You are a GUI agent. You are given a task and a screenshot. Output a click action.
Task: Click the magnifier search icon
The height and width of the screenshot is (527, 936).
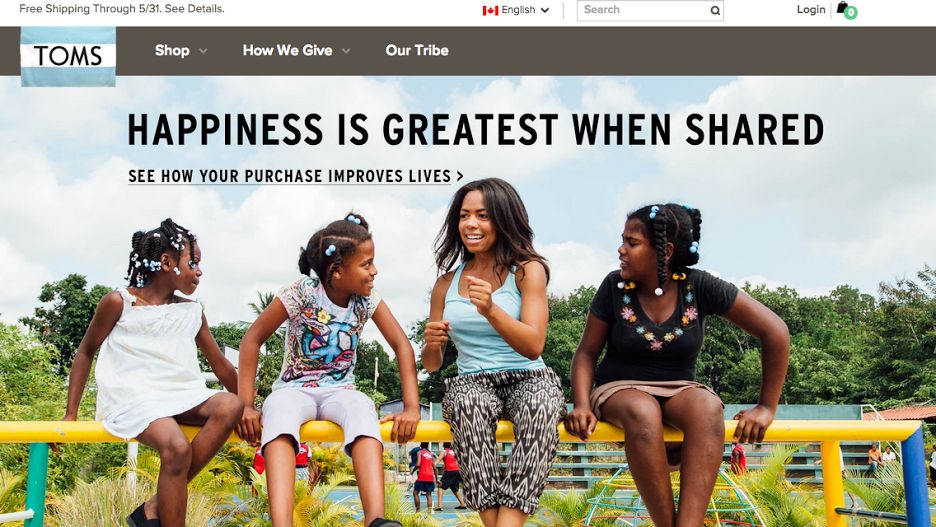coord(715,10)
